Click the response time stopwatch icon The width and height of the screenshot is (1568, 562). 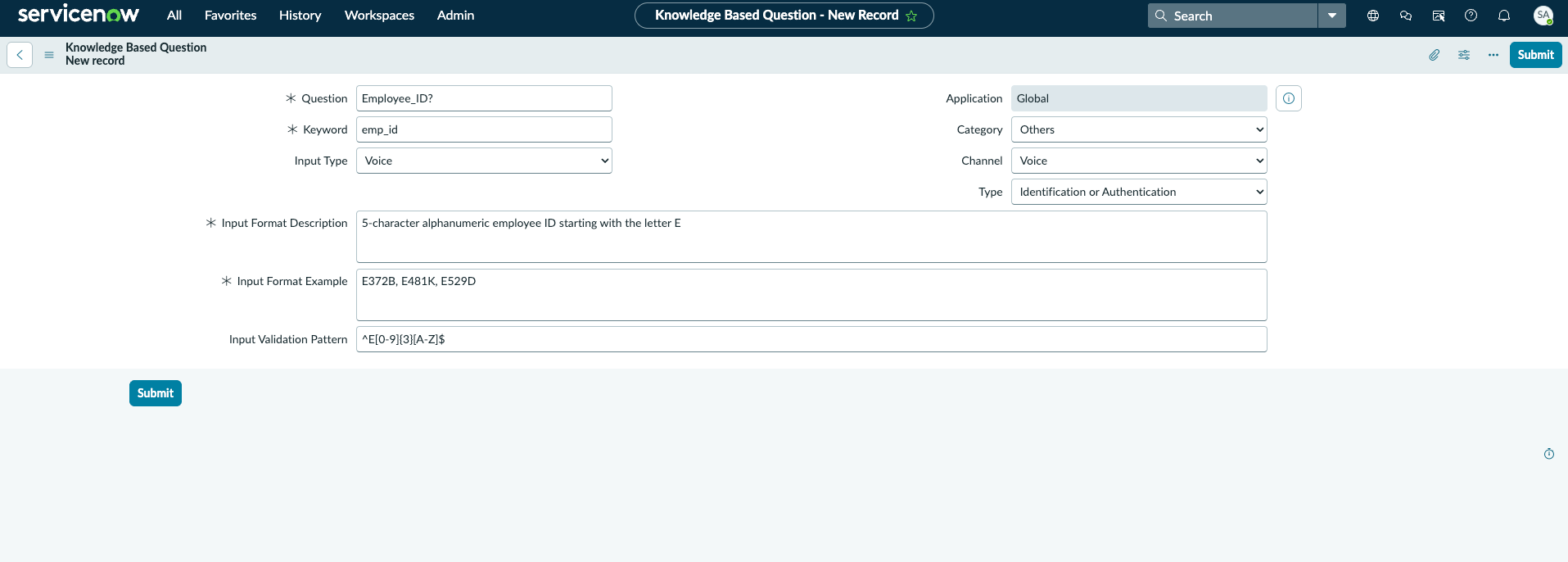click(1549, 454)
